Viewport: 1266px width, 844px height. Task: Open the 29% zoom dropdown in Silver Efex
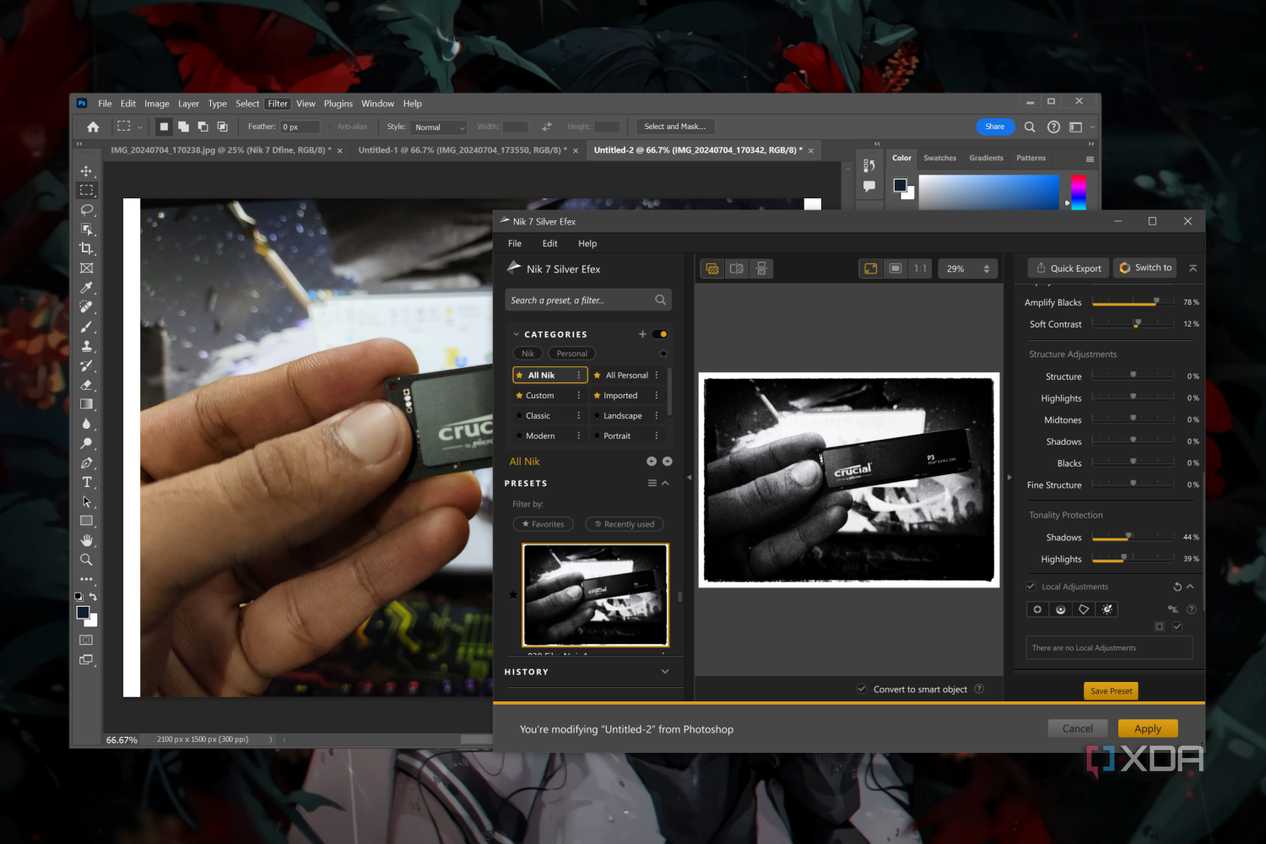[967, 268]
